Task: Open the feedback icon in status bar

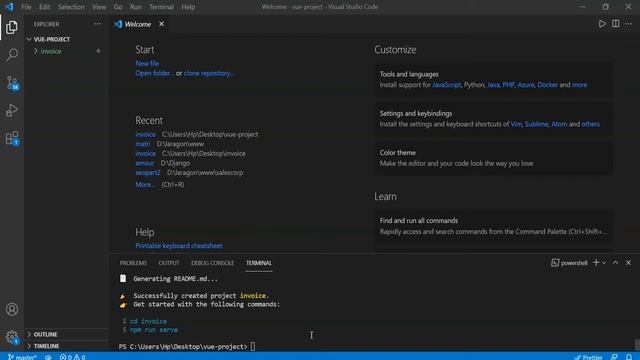Action: pos(614,357)
